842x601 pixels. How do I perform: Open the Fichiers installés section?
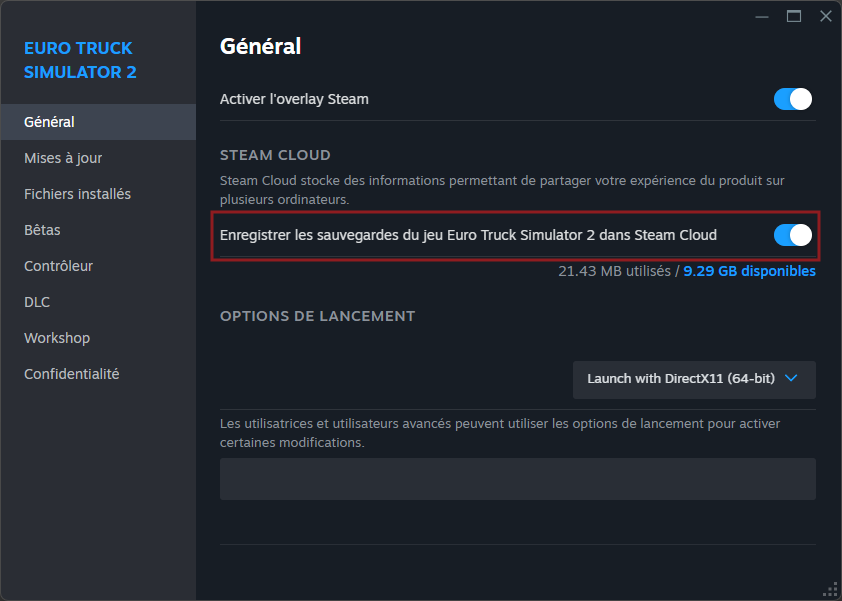pyautogui.click(x=98, y=194)
